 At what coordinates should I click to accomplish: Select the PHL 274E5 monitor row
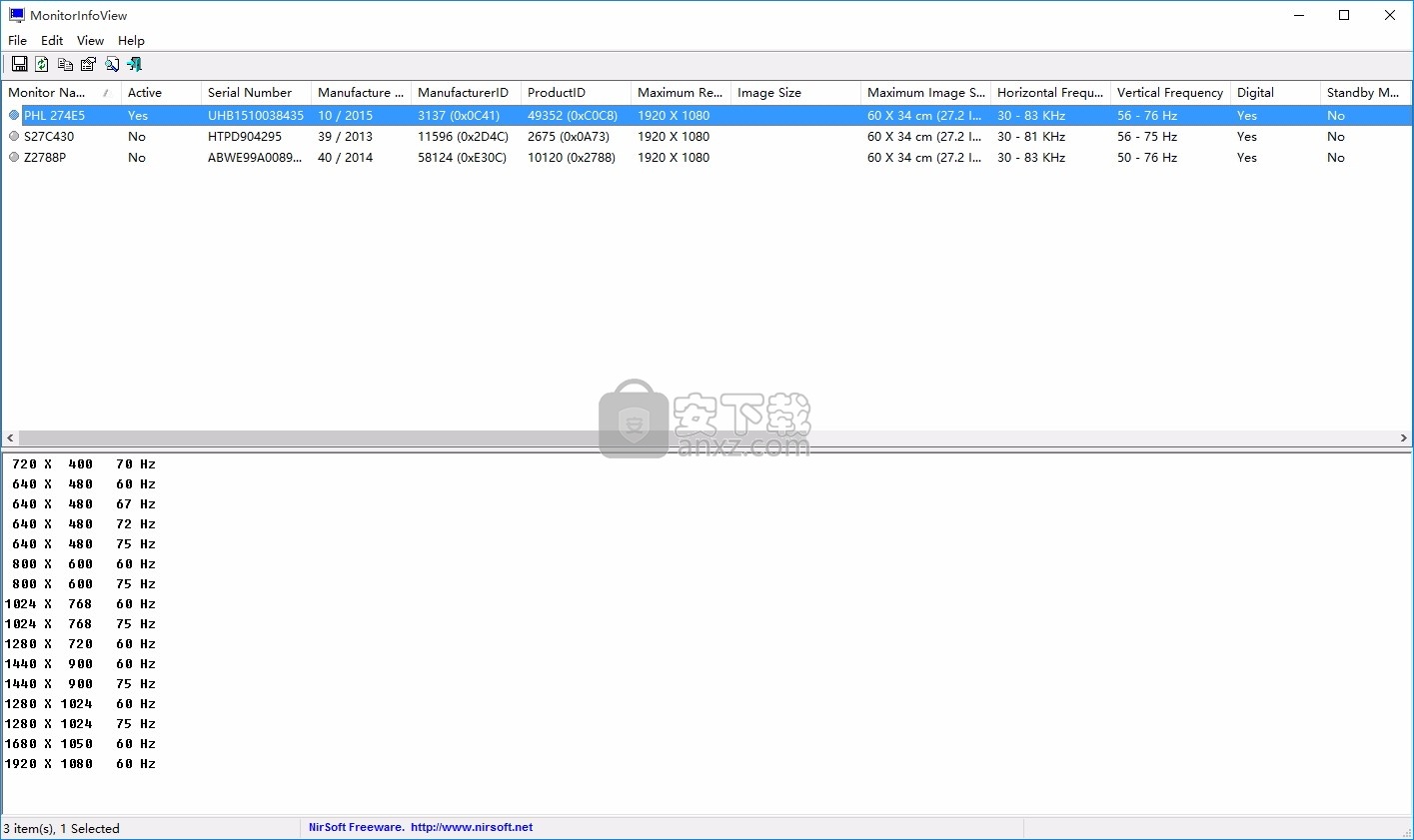click(x=707, y=115)
